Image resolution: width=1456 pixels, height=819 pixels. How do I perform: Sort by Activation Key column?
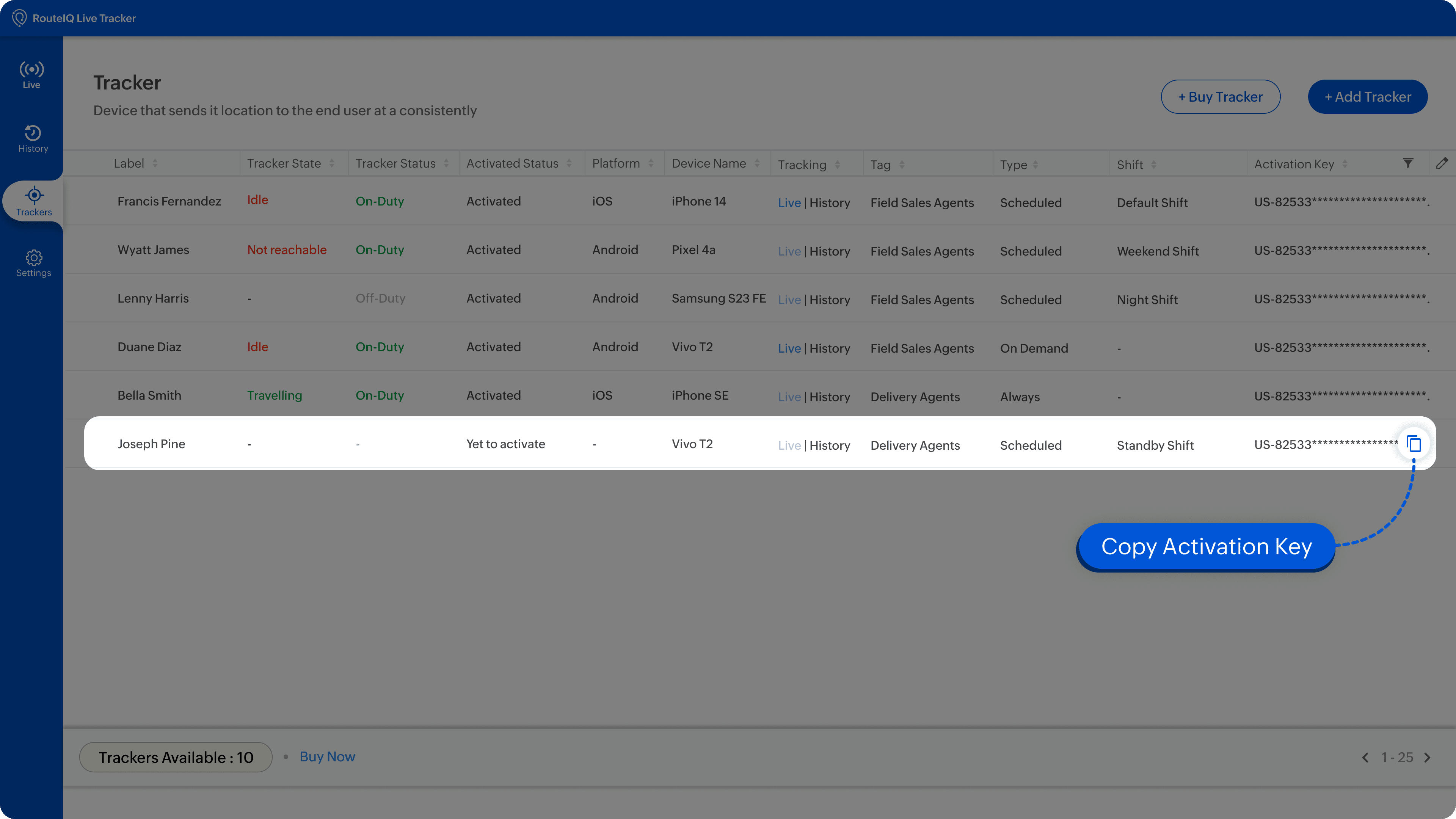1345,164
